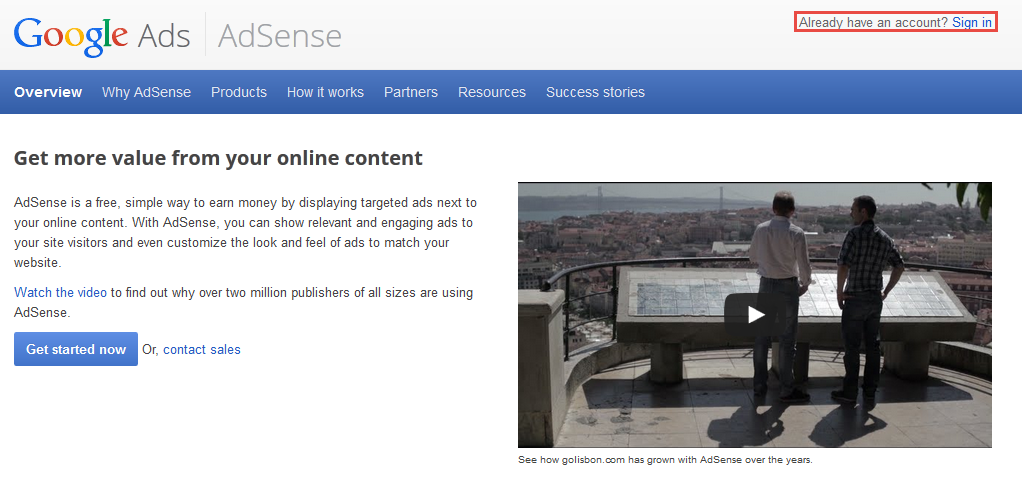Click the video caption about golisbon.com

coord(665,459)
